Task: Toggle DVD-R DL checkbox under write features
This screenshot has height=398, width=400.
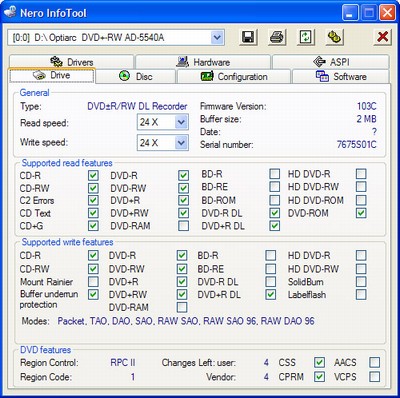Action: [271, 282]
